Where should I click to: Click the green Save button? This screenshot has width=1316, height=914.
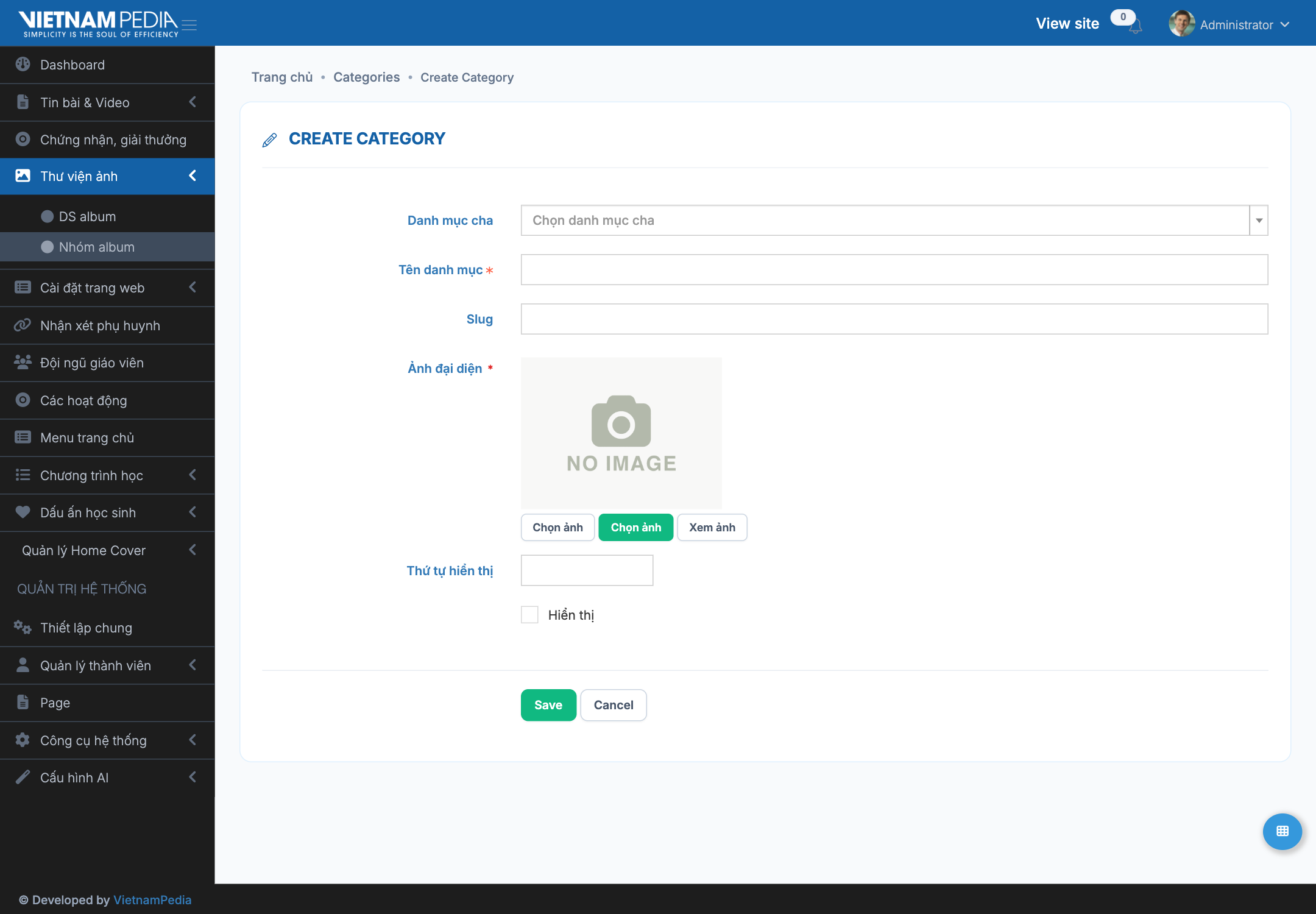[548, 705]
